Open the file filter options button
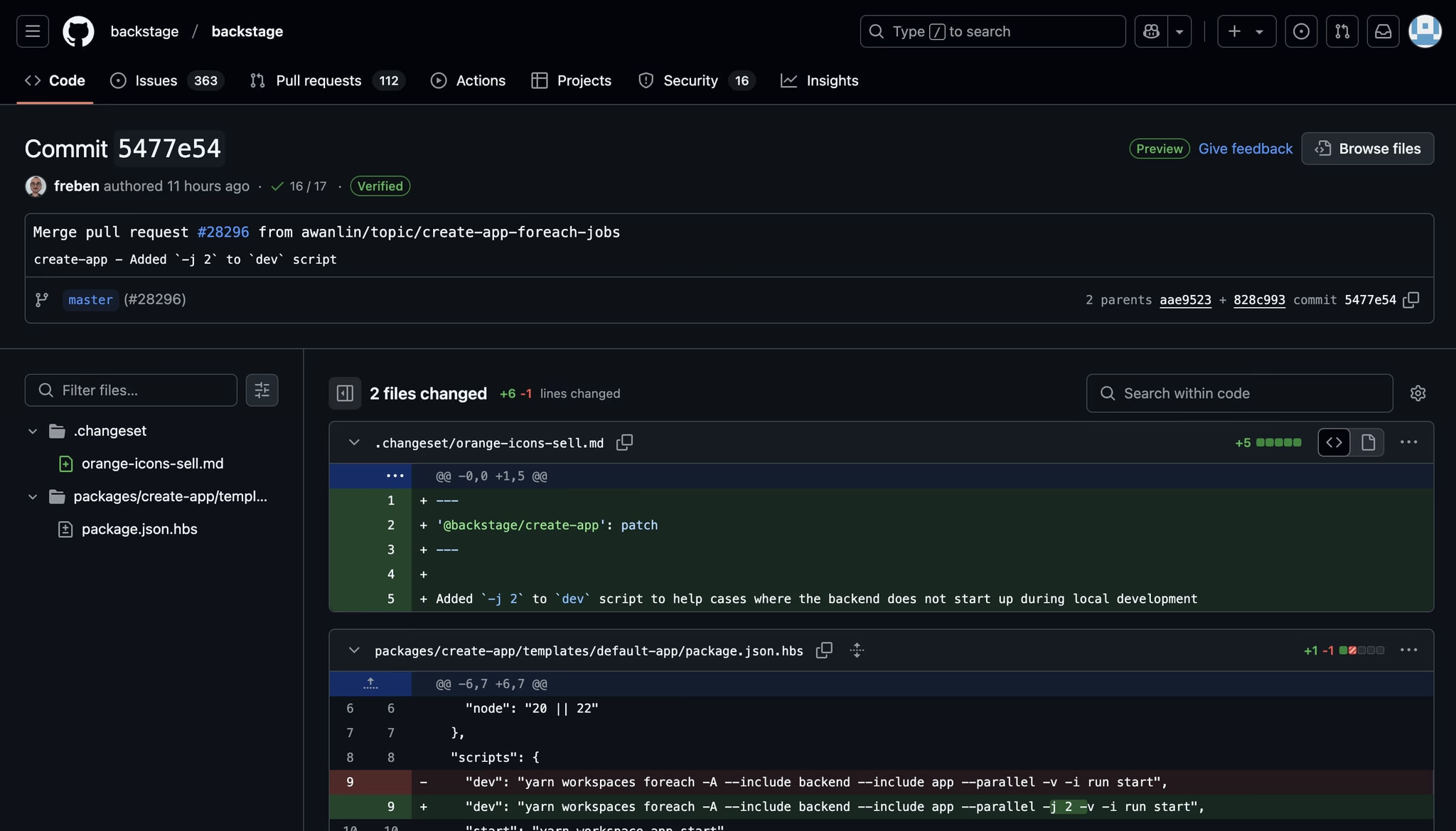The height and width of the screenshot is (831, 1456). point(262,390)
